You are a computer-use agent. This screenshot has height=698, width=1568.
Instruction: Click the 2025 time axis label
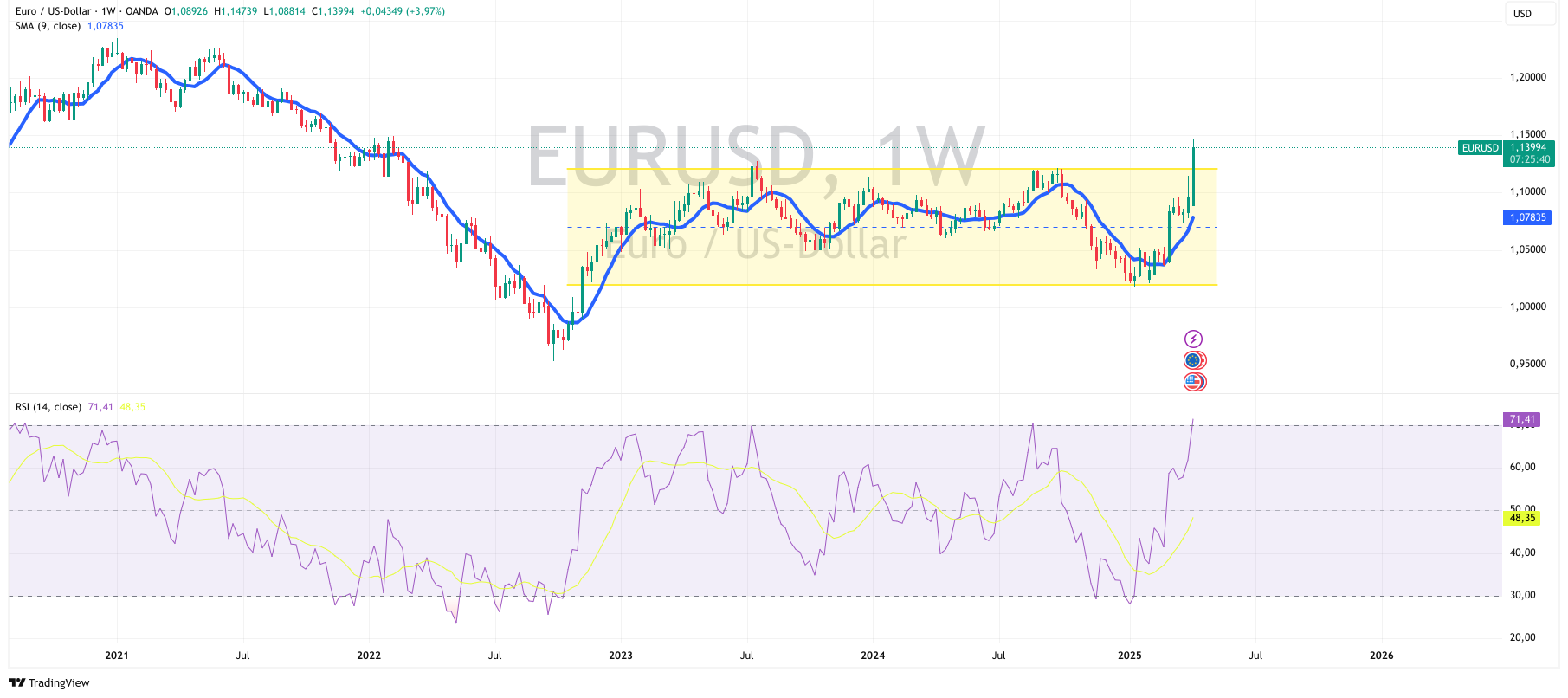click(x=1130, y=656)
